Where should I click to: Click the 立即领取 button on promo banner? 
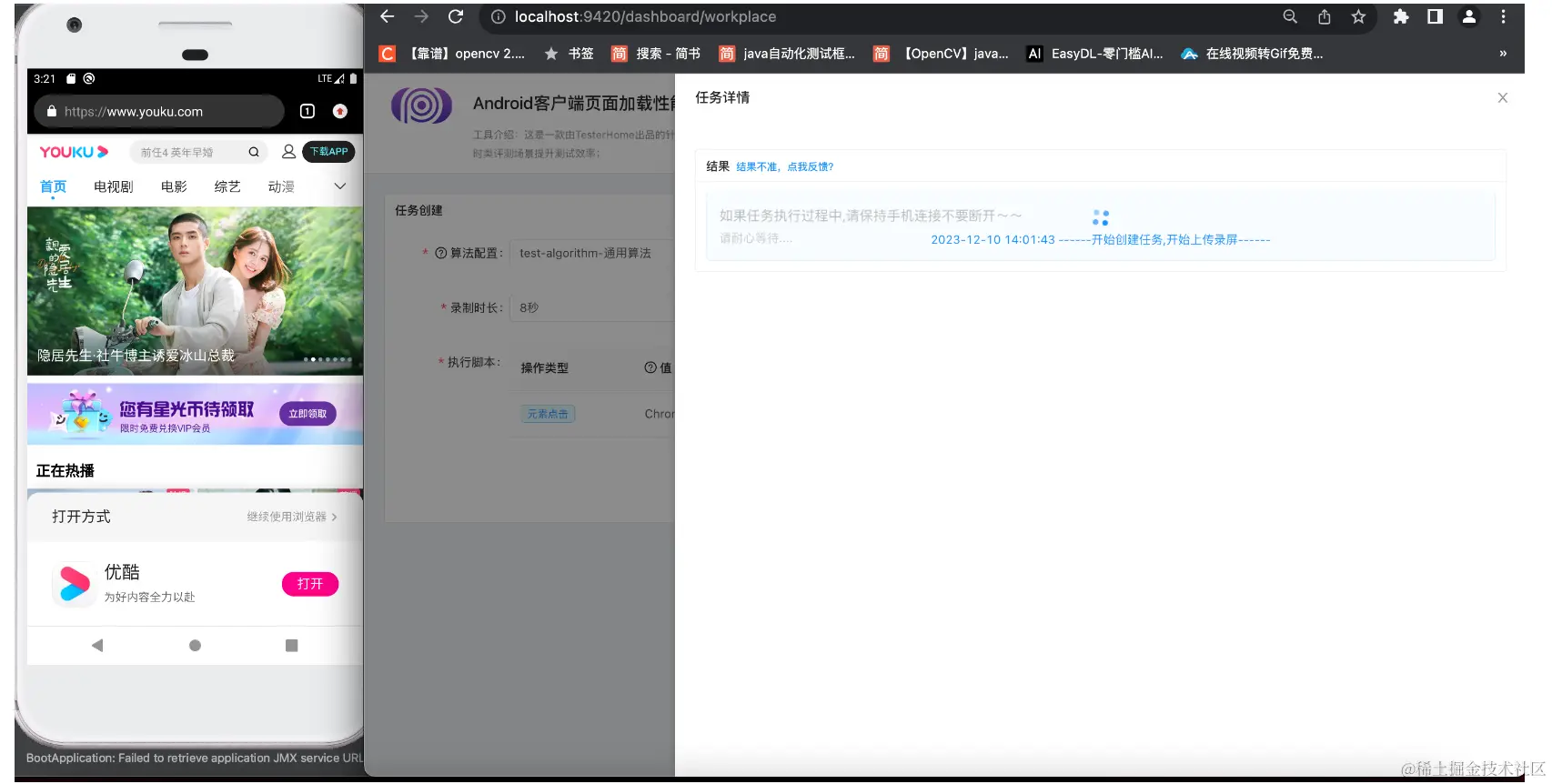[307, 414]
